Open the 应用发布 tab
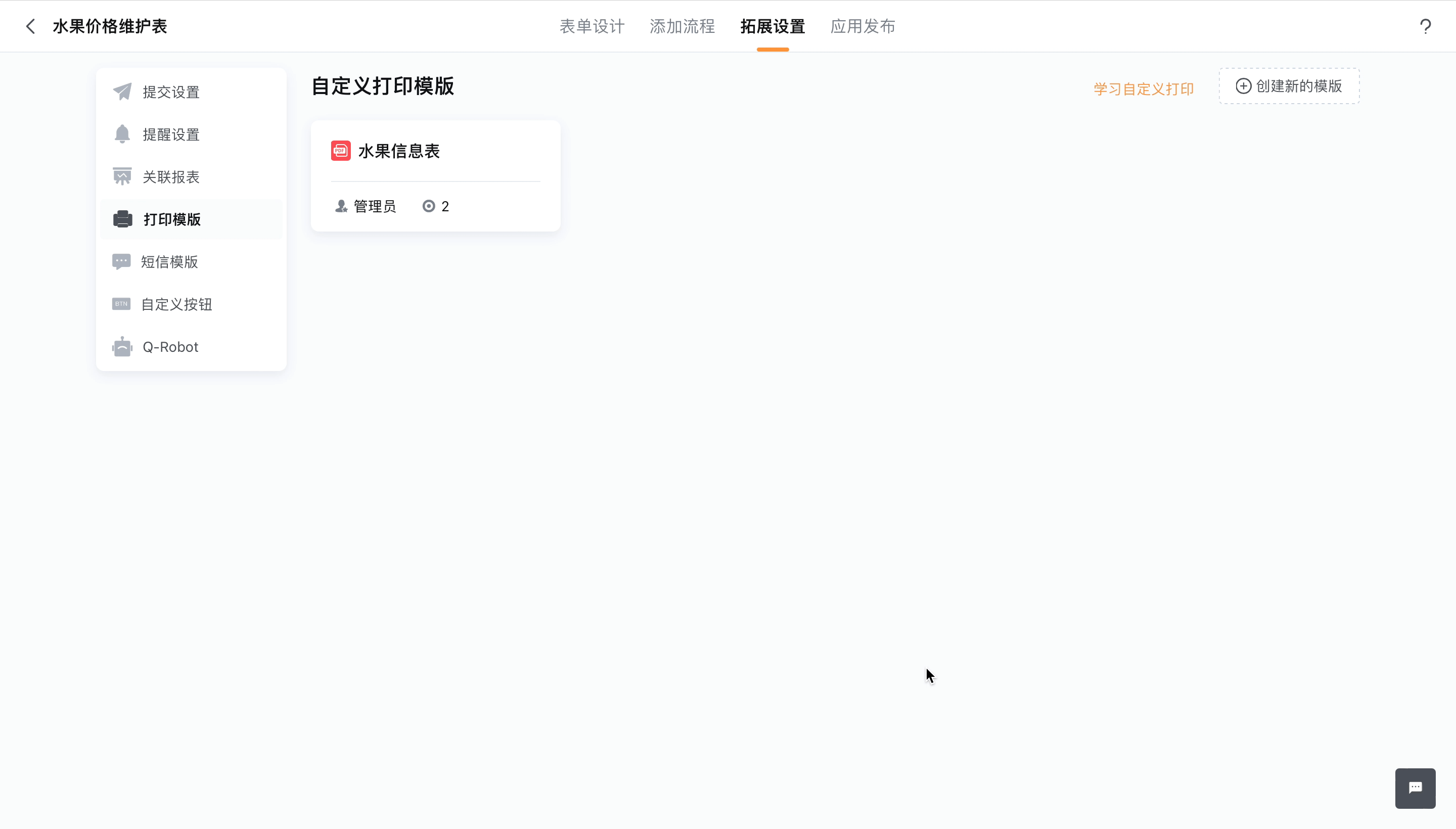 [x=862, y=26]
